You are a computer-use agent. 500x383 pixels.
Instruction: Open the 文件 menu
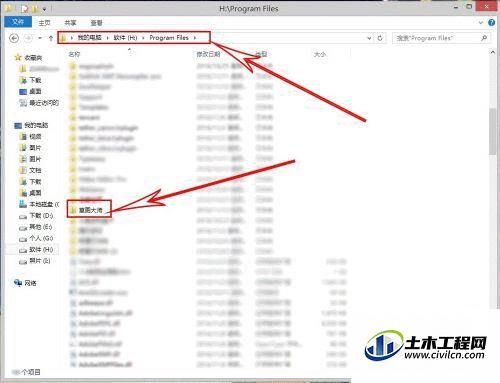pos(18,22)
